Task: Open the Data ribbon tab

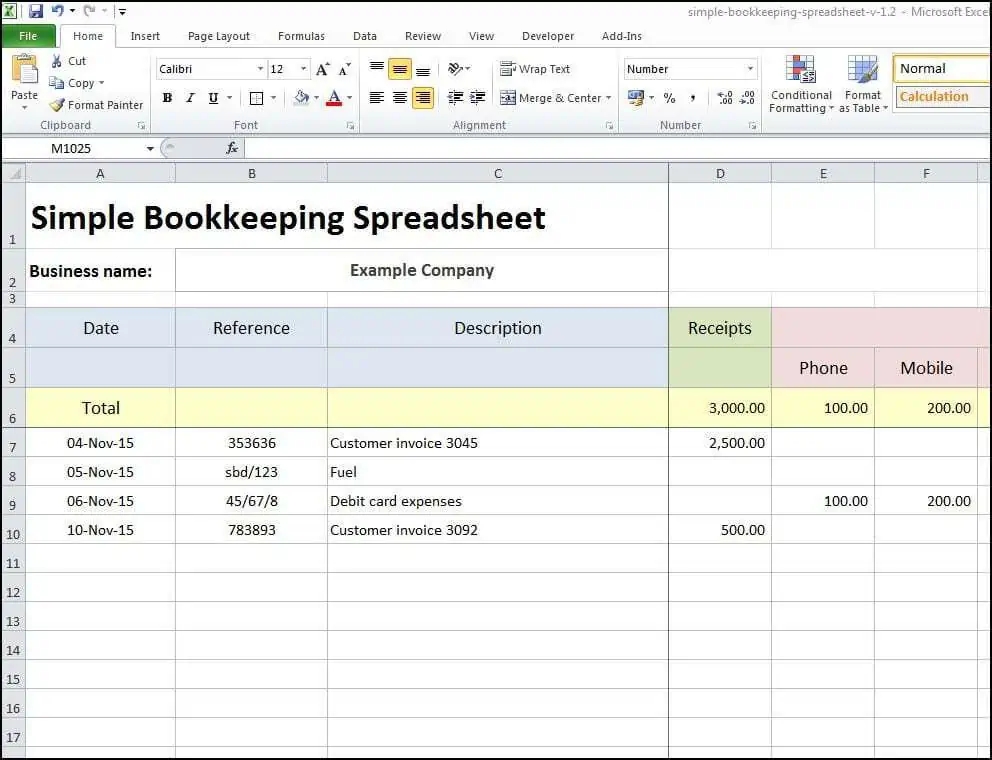Action: click(x=364, y=36)
